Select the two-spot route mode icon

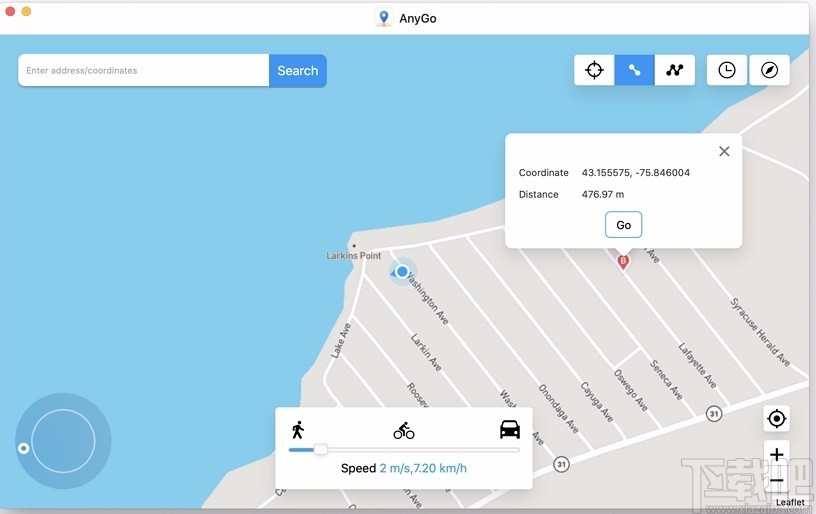(x=634, y=70)
